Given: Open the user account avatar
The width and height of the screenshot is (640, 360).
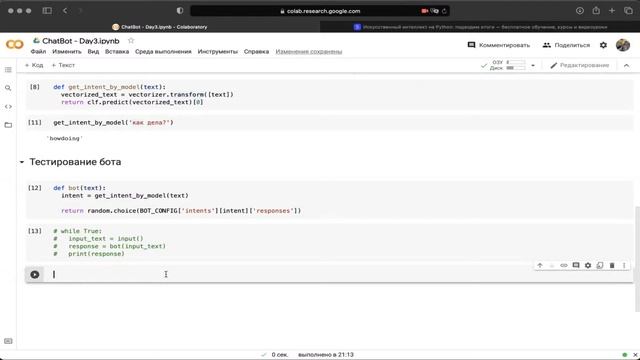Looking at the screenshot, I should click(623, 45).
